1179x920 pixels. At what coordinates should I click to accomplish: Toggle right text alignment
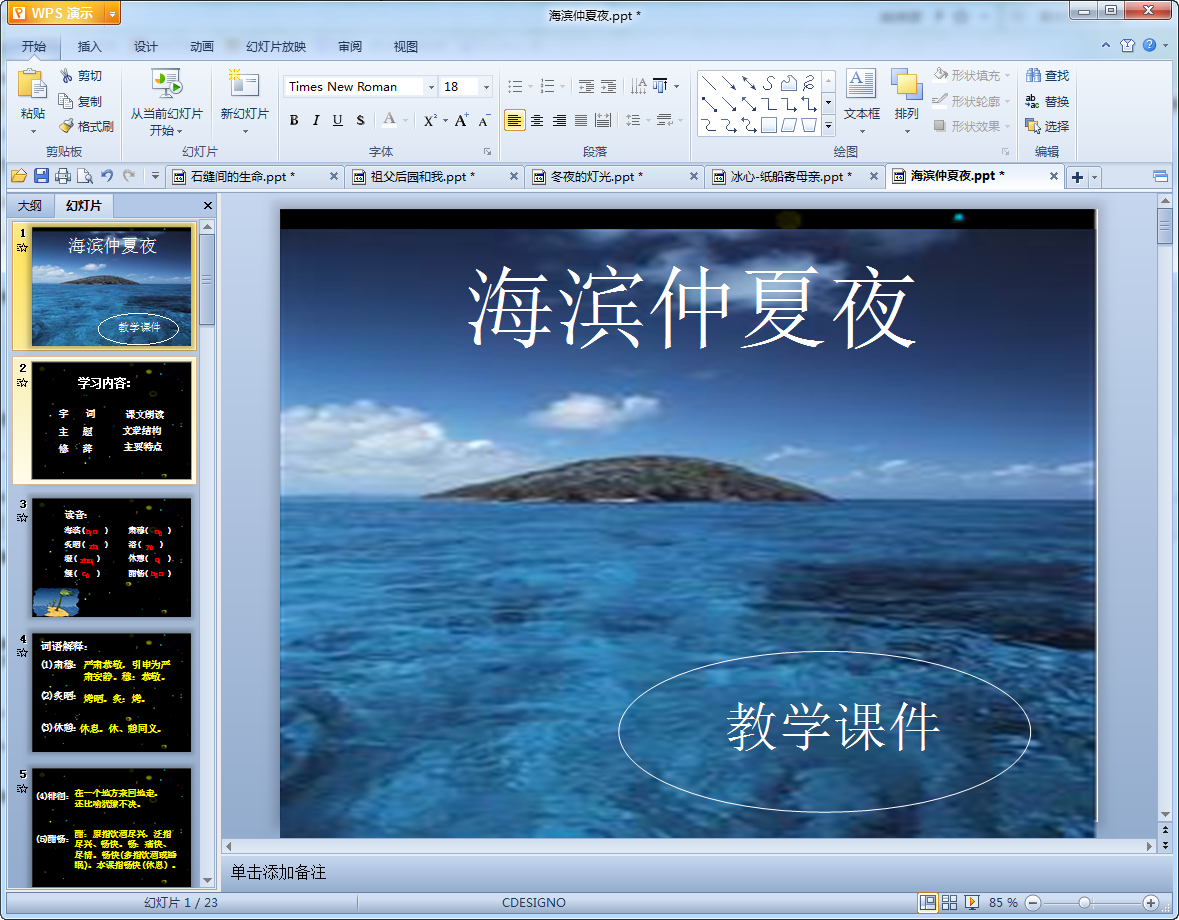(x=559, y=120)
